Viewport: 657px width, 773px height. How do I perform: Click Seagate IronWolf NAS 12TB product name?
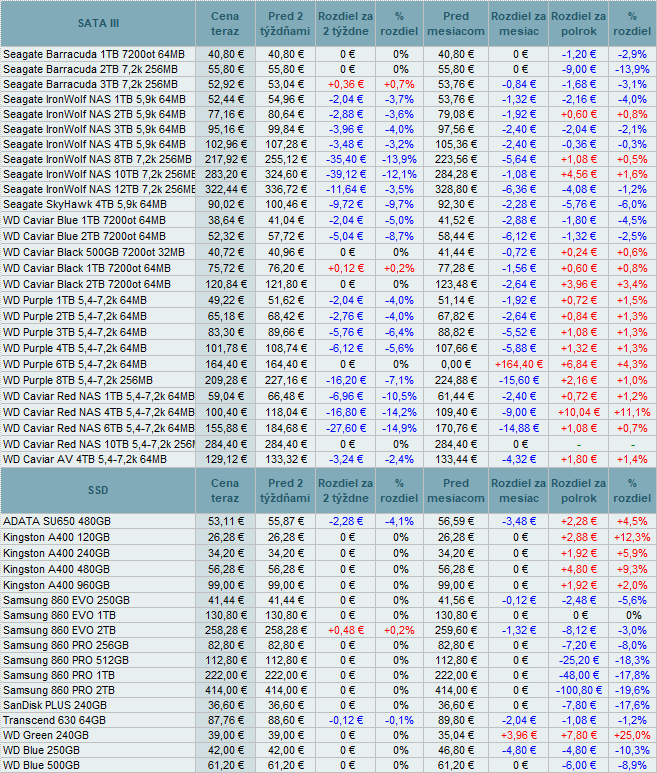click(99, 189)
